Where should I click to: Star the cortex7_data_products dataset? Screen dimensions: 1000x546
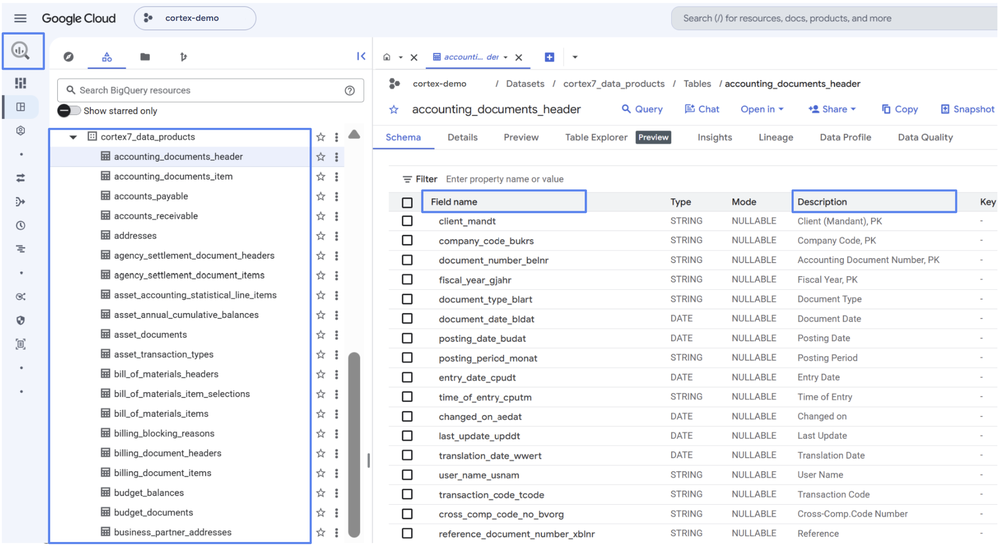click(x=321, y=136)
